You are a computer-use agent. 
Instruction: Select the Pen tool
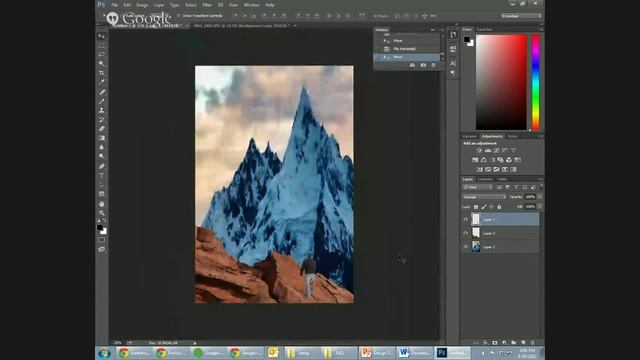point(102,166)
